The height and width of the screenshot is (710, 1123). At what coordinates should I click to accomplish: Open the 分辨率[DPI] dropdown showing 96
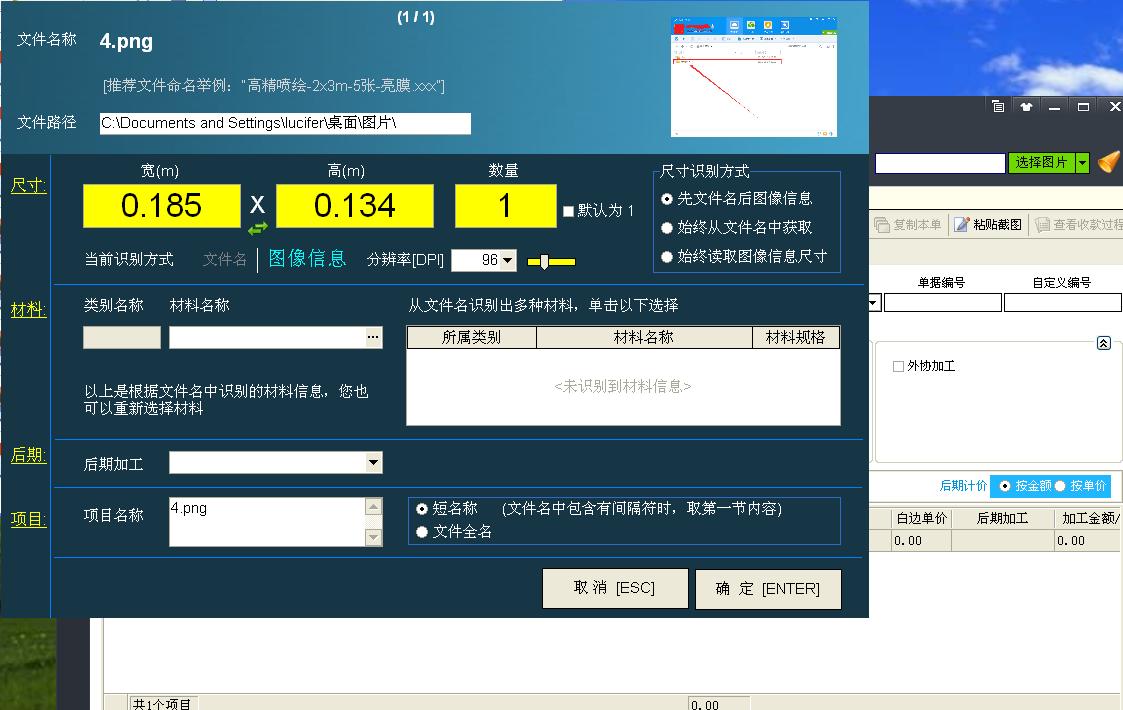(x=508, y=260)
